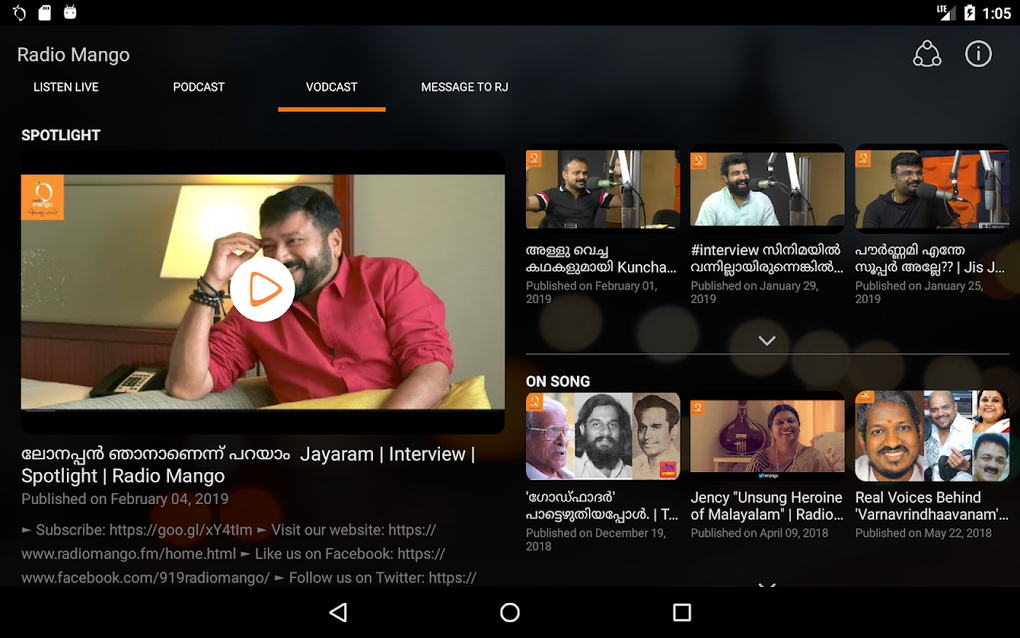1020x638 pixels.
Task: Click 'Published on April 09, 2018' text
Action: click(x=759, y=533)
